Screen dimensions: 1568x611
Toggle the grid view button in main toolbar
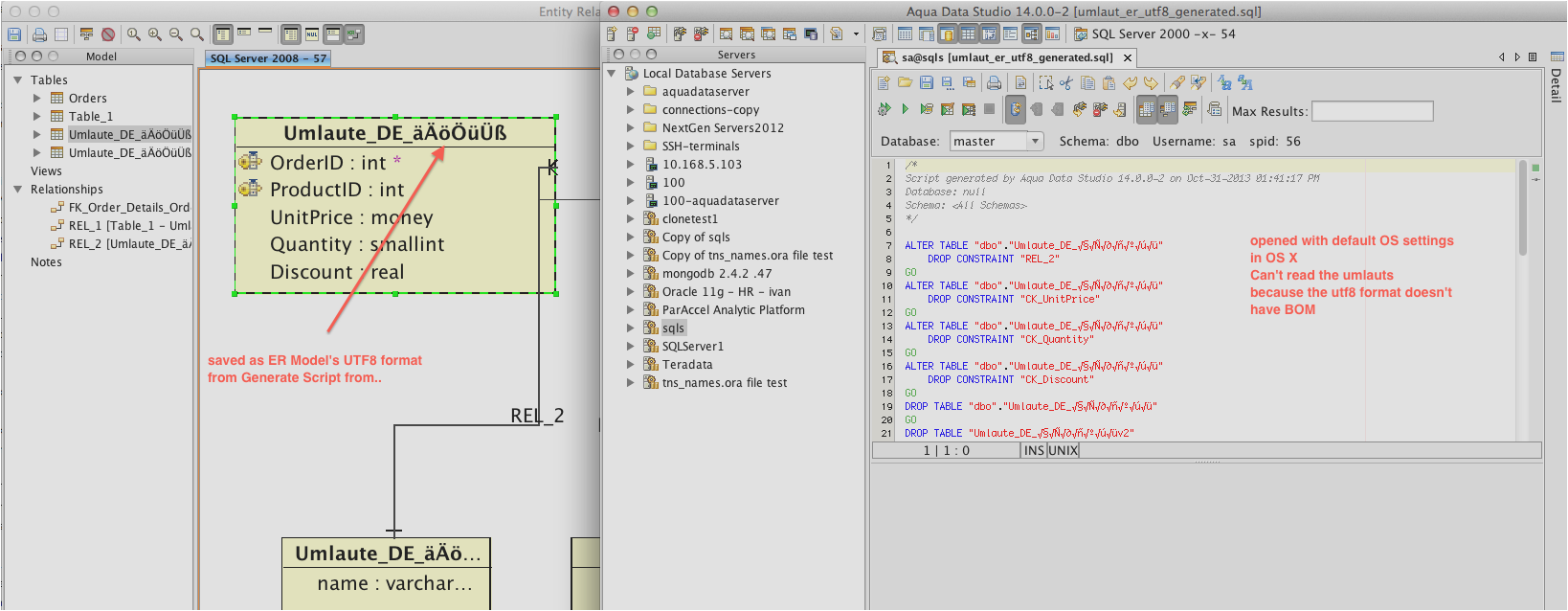(x=969, y=34)
